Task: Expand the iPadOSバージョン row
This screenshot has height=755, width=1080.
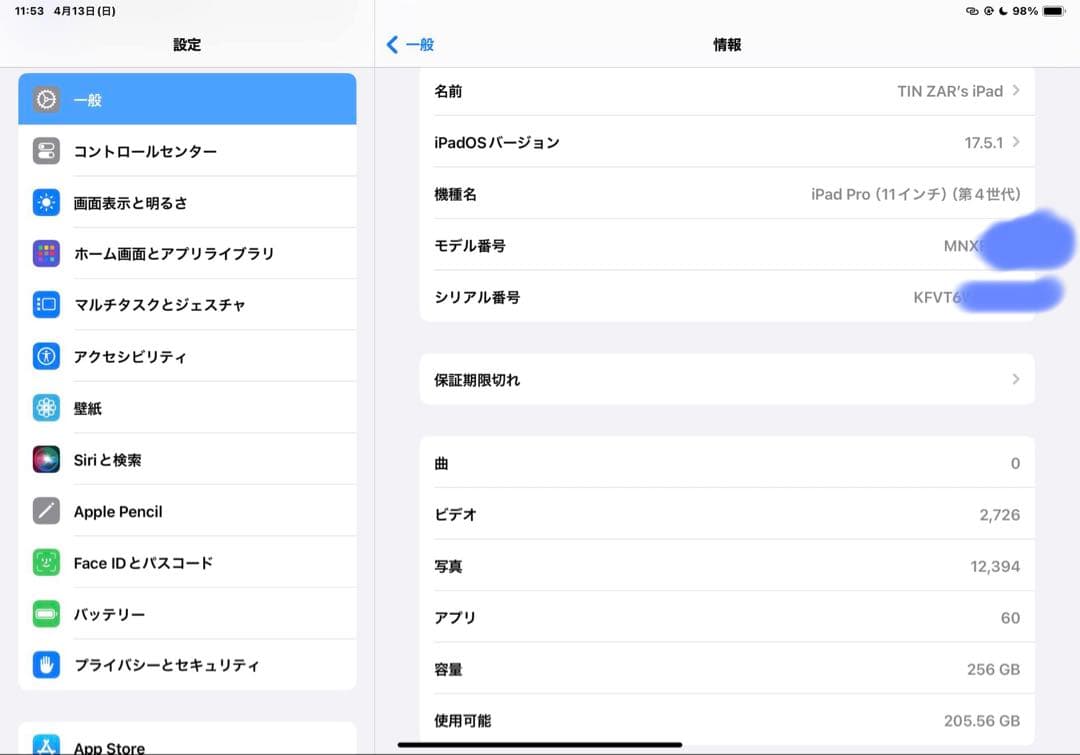Action: click(x=1017, y=142)
